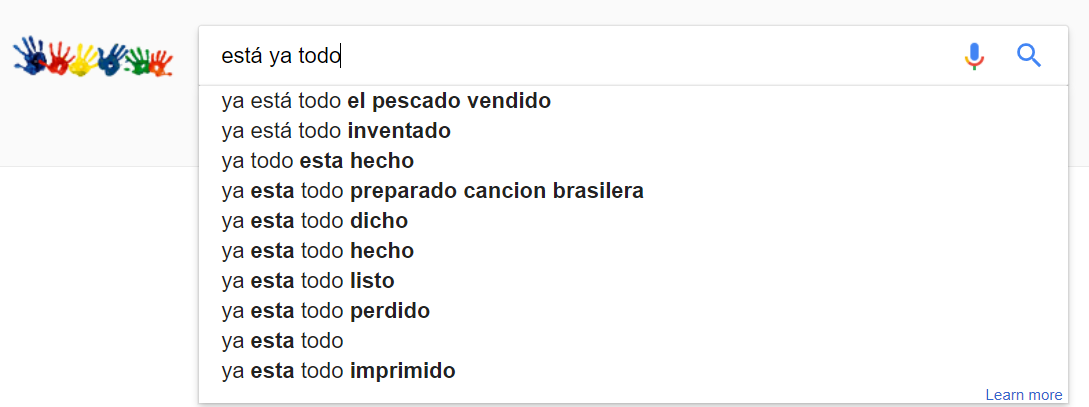Viewport: 1089px width, 407px height.
Task: Pick the "ya todo esta hecho" suggestion
Action: (318, 161)
